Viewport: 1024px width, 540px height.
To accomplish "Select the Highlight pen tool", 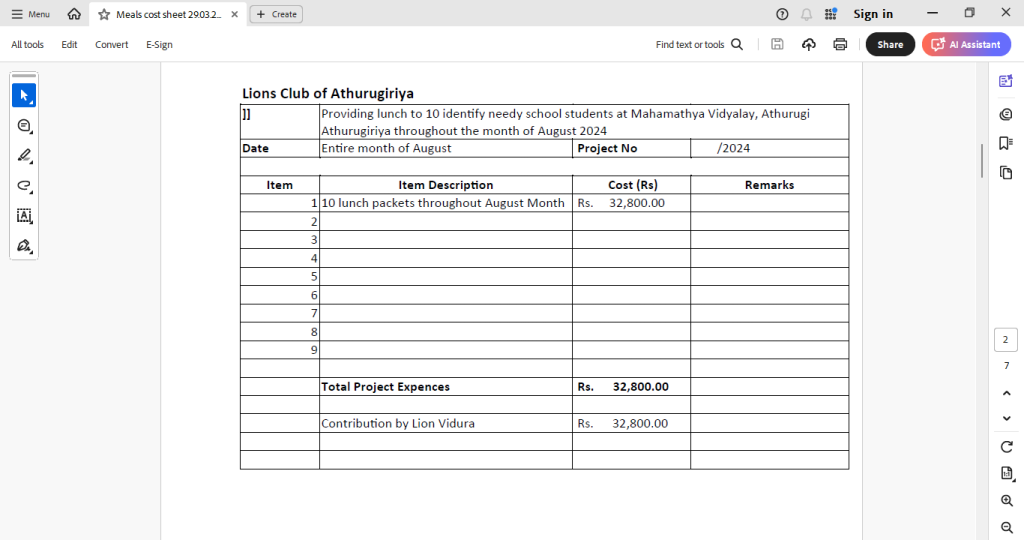I will pyautogui.click(x=24, y=155).
